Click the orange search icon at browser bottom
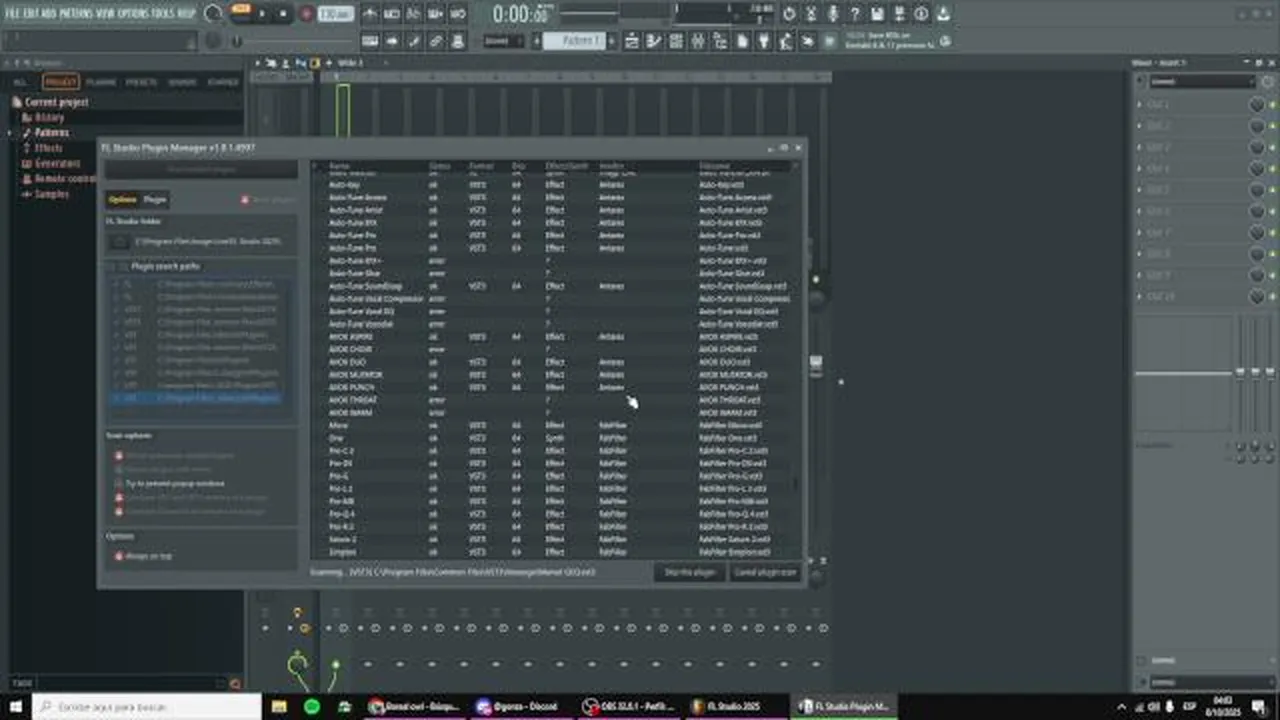 coord(235,684)
